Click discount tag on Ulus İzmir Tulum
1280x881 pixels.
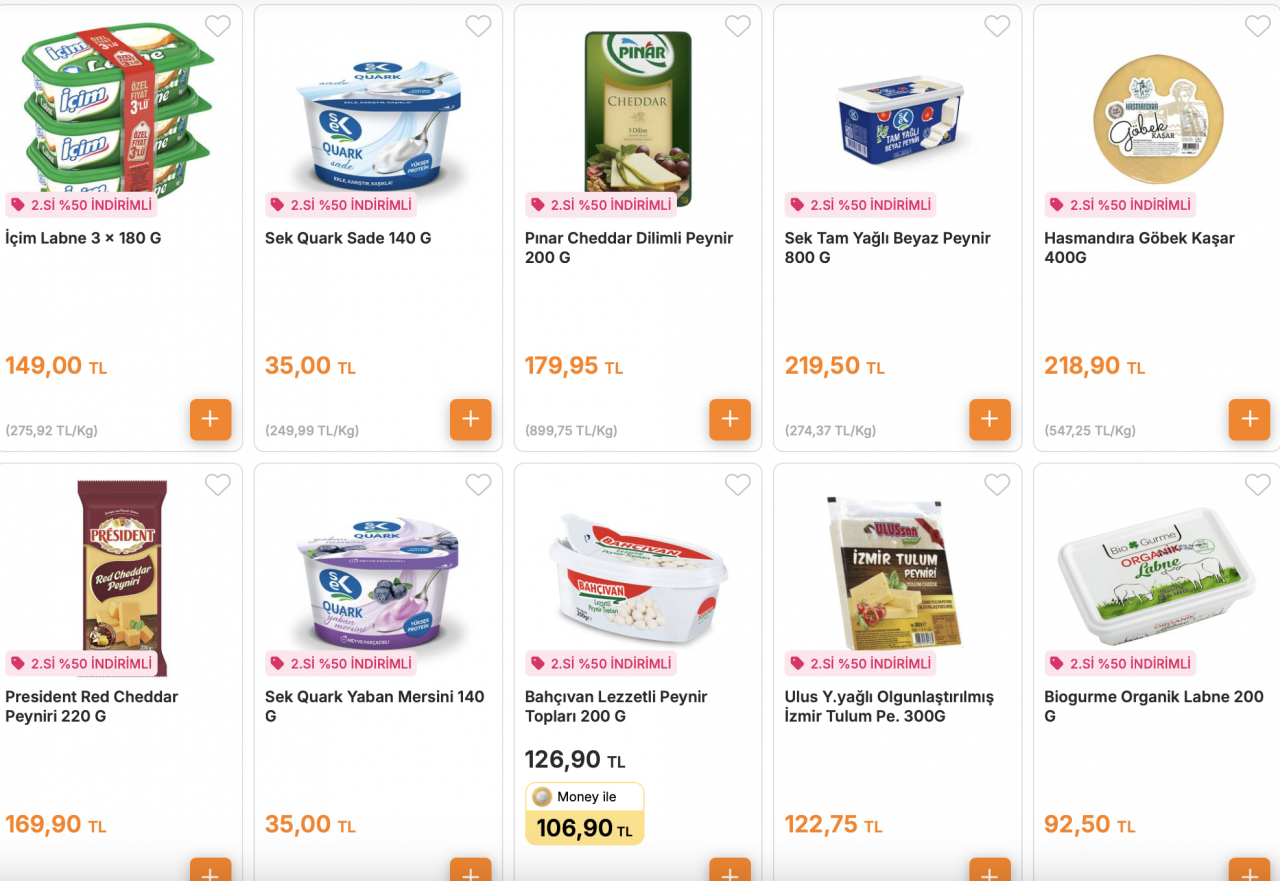tap(861, 664)
